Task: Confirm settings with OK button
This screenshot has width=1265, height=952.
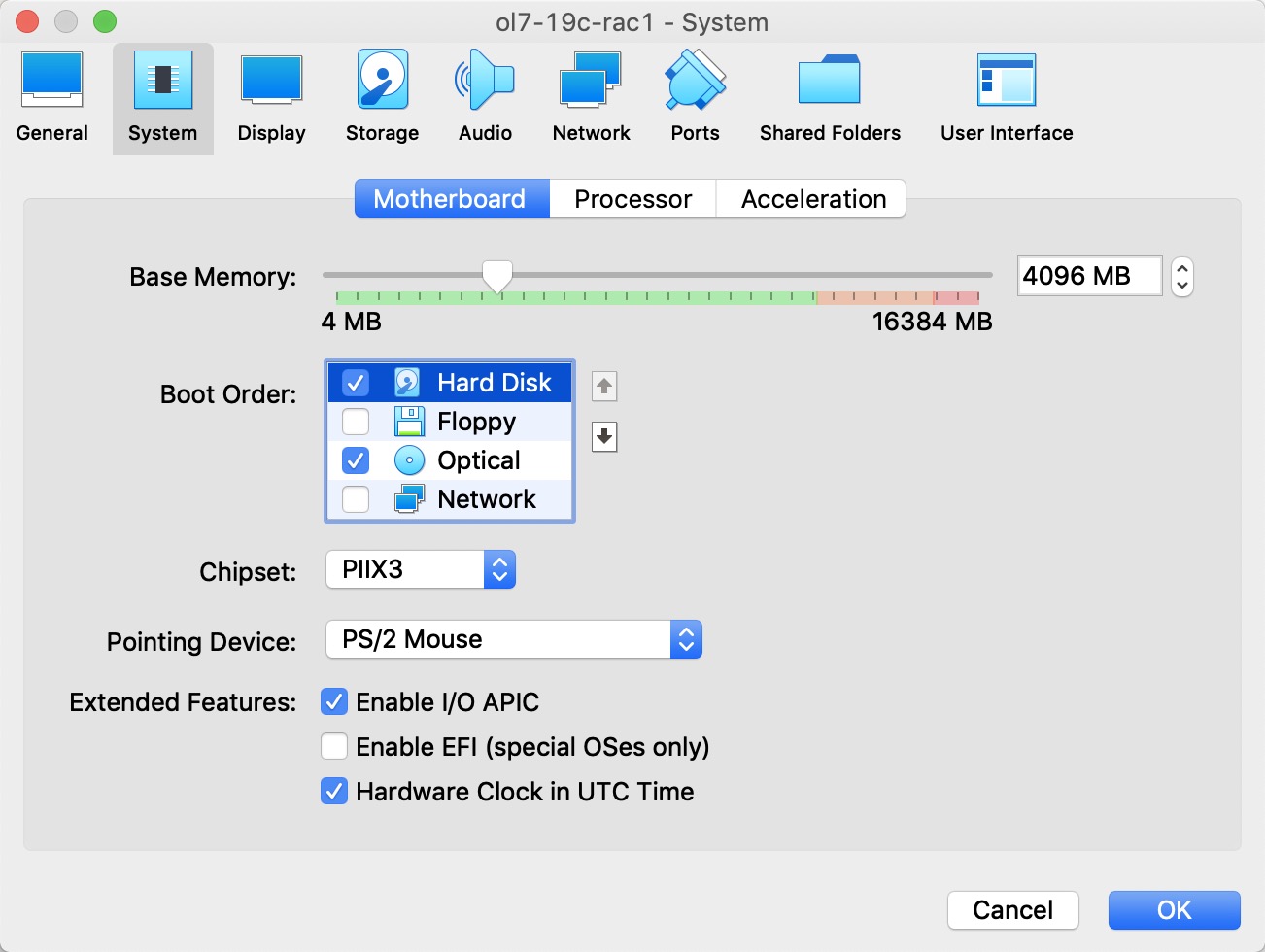Action: point(1174,910)
